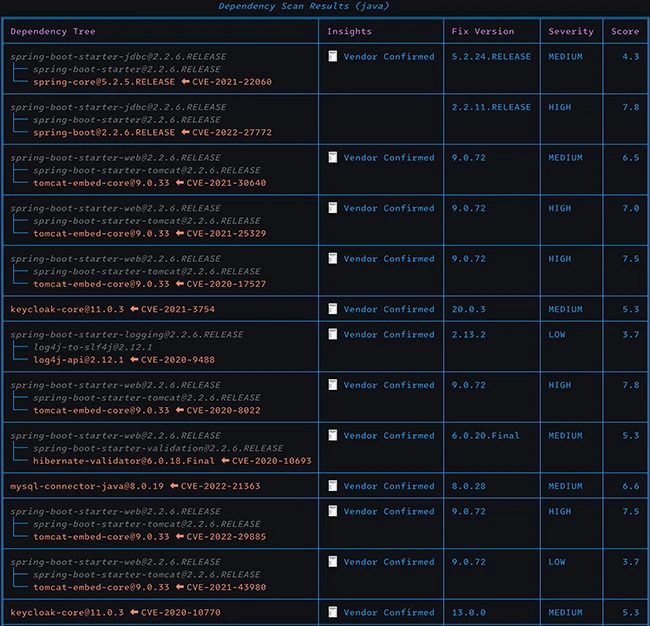The width and height of the screenshot is (650, 626).
Task: Click CVE-2022-27772 identifier
Action: click(x=232, y=133)
